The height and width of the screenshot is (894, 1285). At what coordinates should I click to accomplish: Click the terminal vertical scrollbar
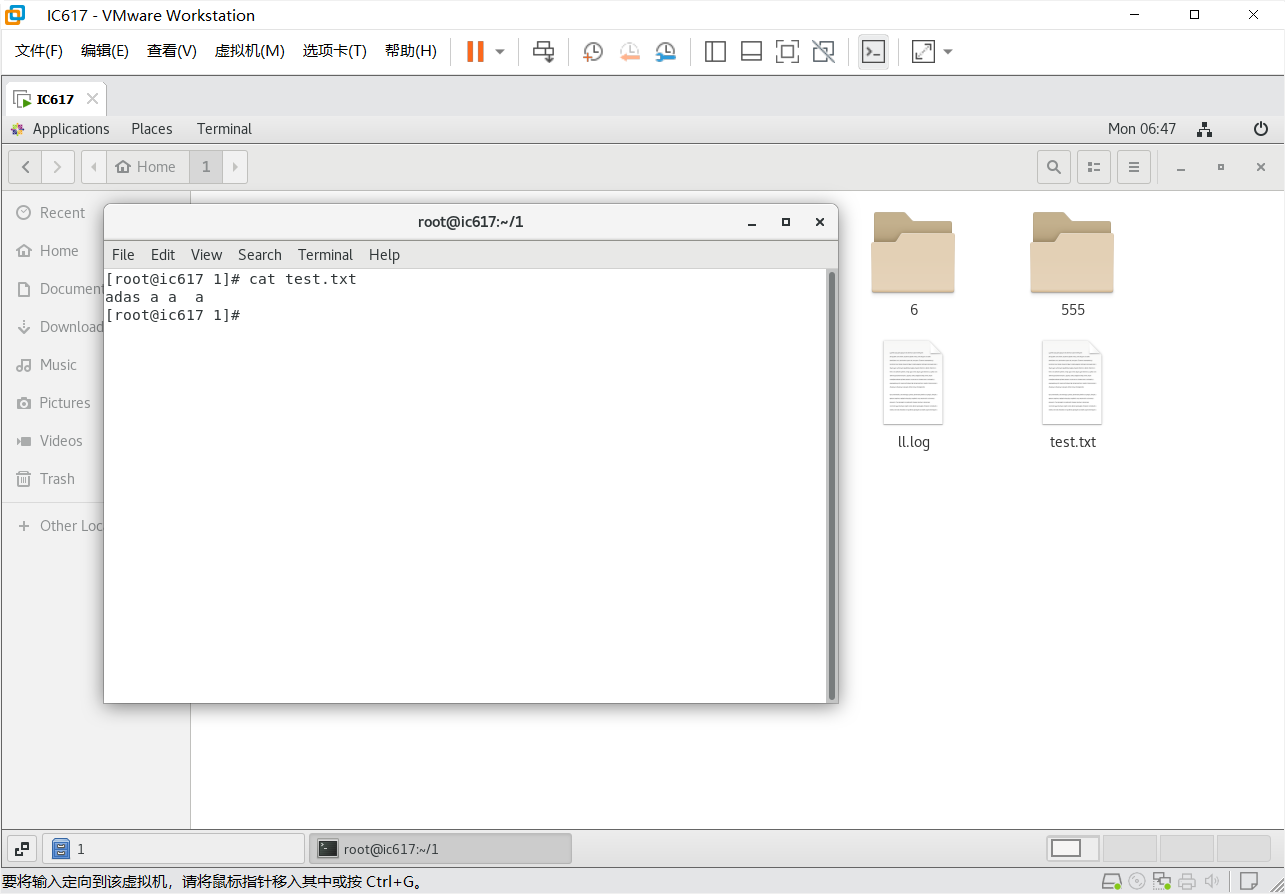831,485
